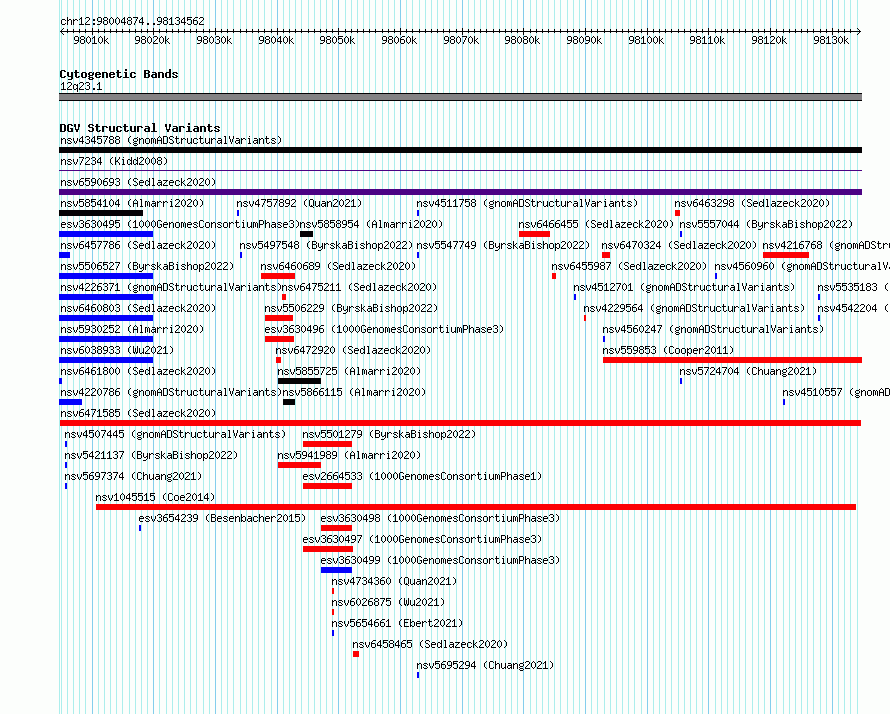Open variant nsv4512701 (gnomADStructuralVariants)
Image resolution: width=890 pixels, height=714 pixels.
pos(684,287)
